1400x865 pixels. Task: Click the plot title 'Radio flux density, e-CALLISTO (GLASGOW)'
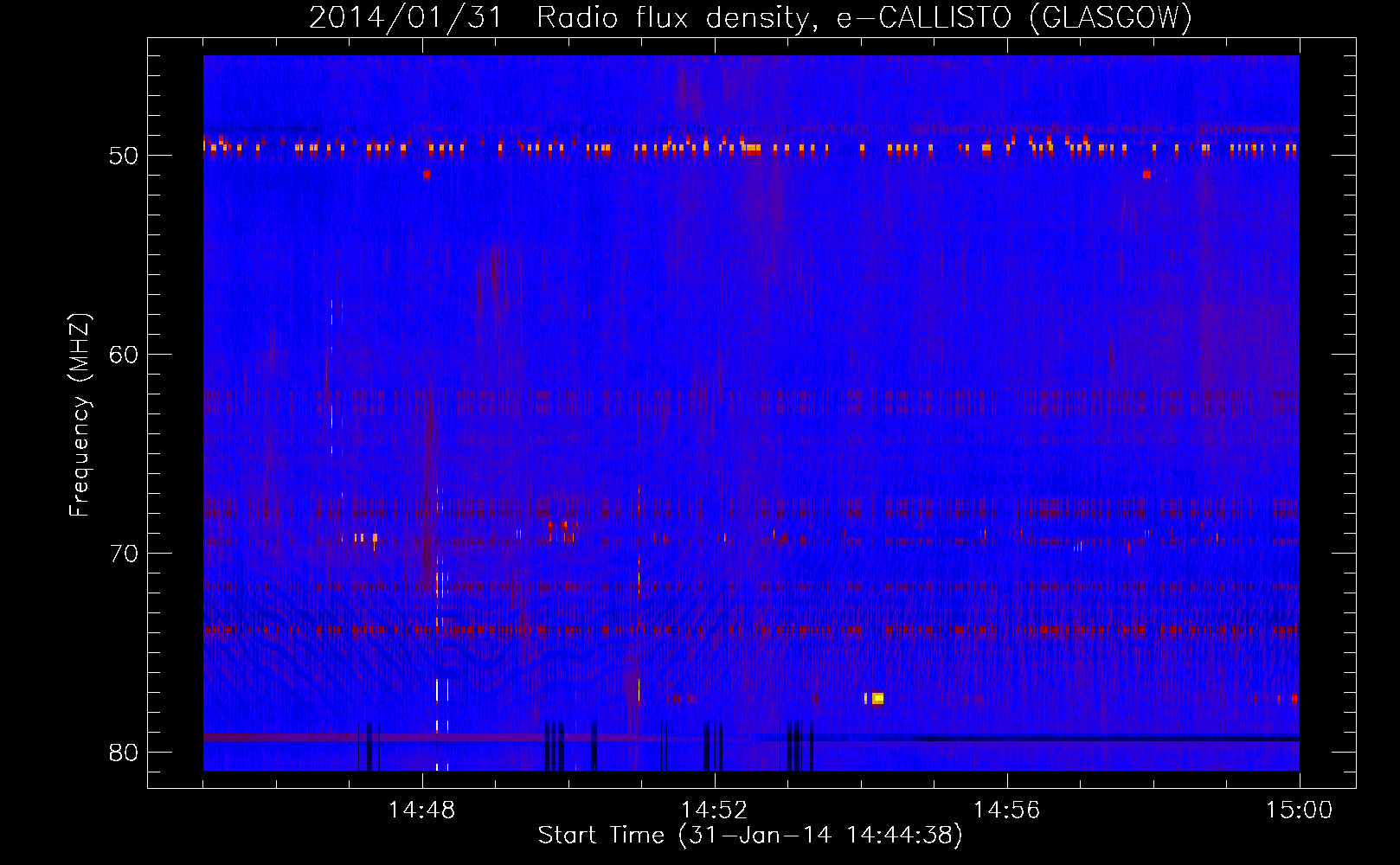864,17
